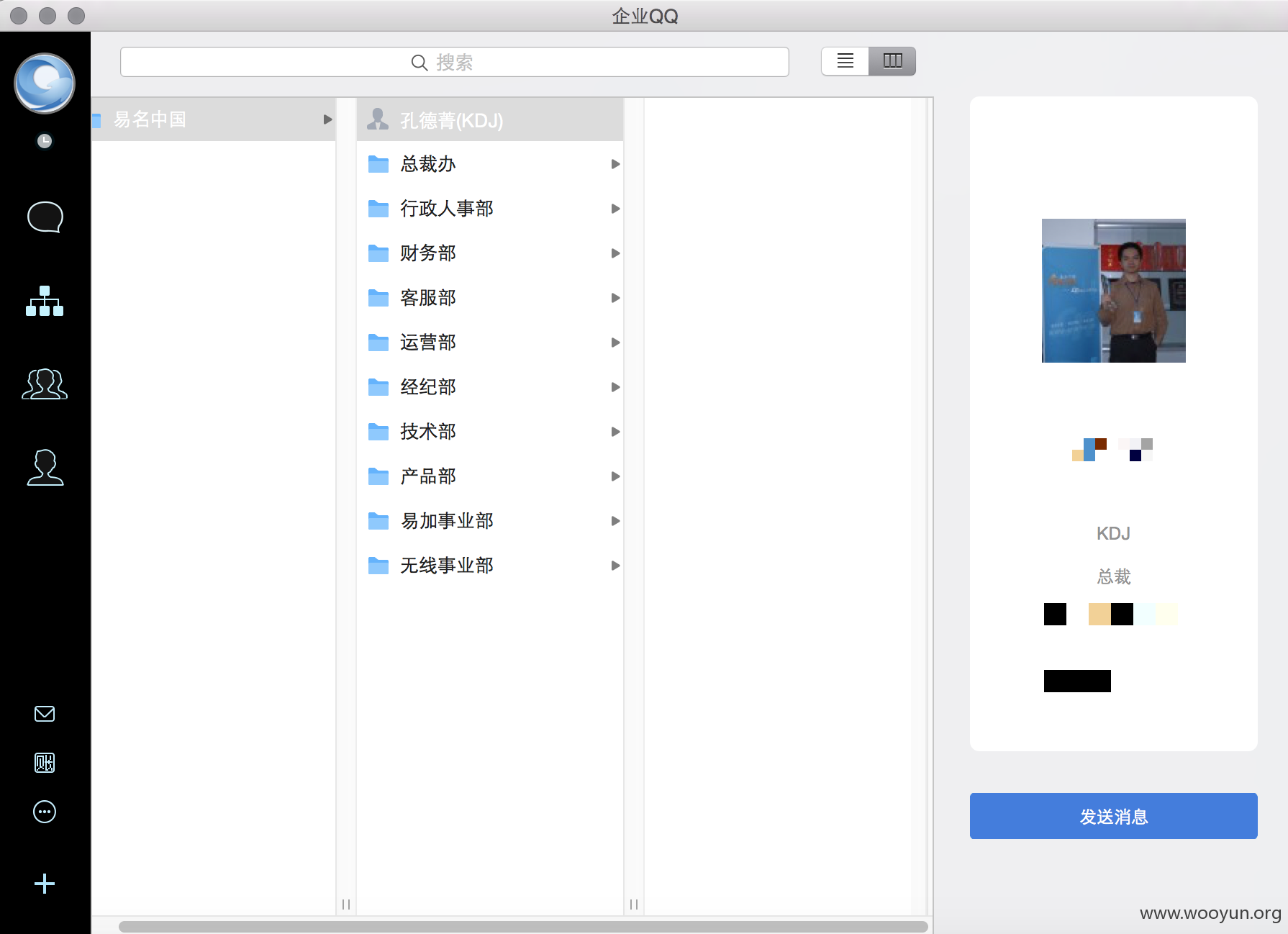Image resolution: width=1288 pixels, height=934 pixels.
Task: Click the 客服部 folder icon
Action: coord(378,298)
